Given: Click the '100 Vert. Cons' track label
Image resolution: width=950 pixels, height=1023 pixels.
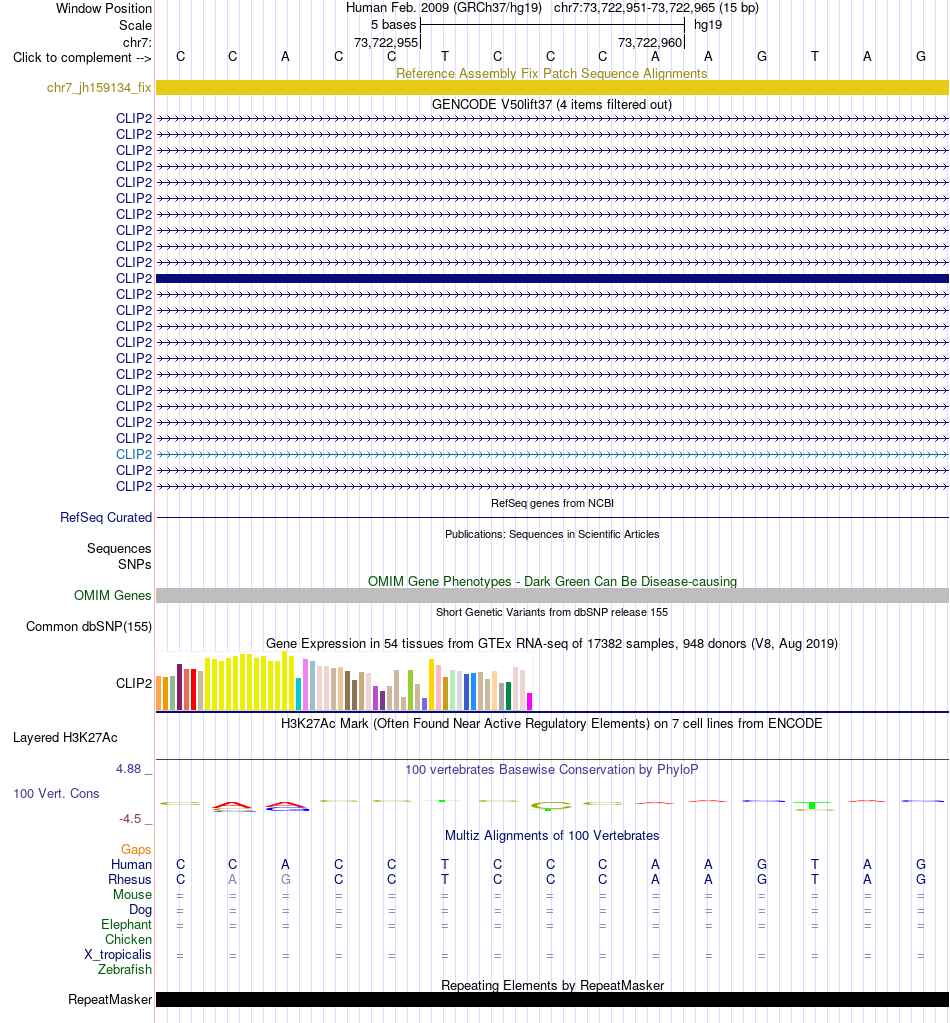Looking at the screenshot, I should coord(56,793).
